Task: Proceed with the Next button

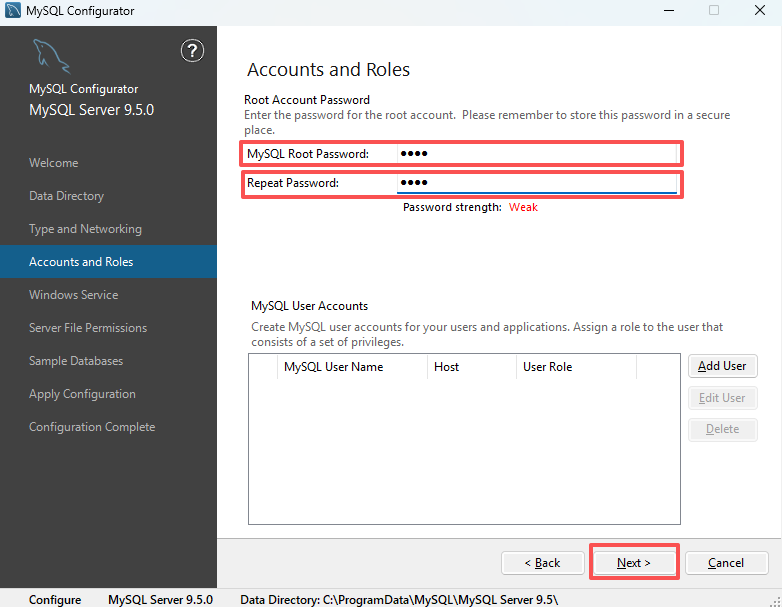Action: (x=634, y=563)
